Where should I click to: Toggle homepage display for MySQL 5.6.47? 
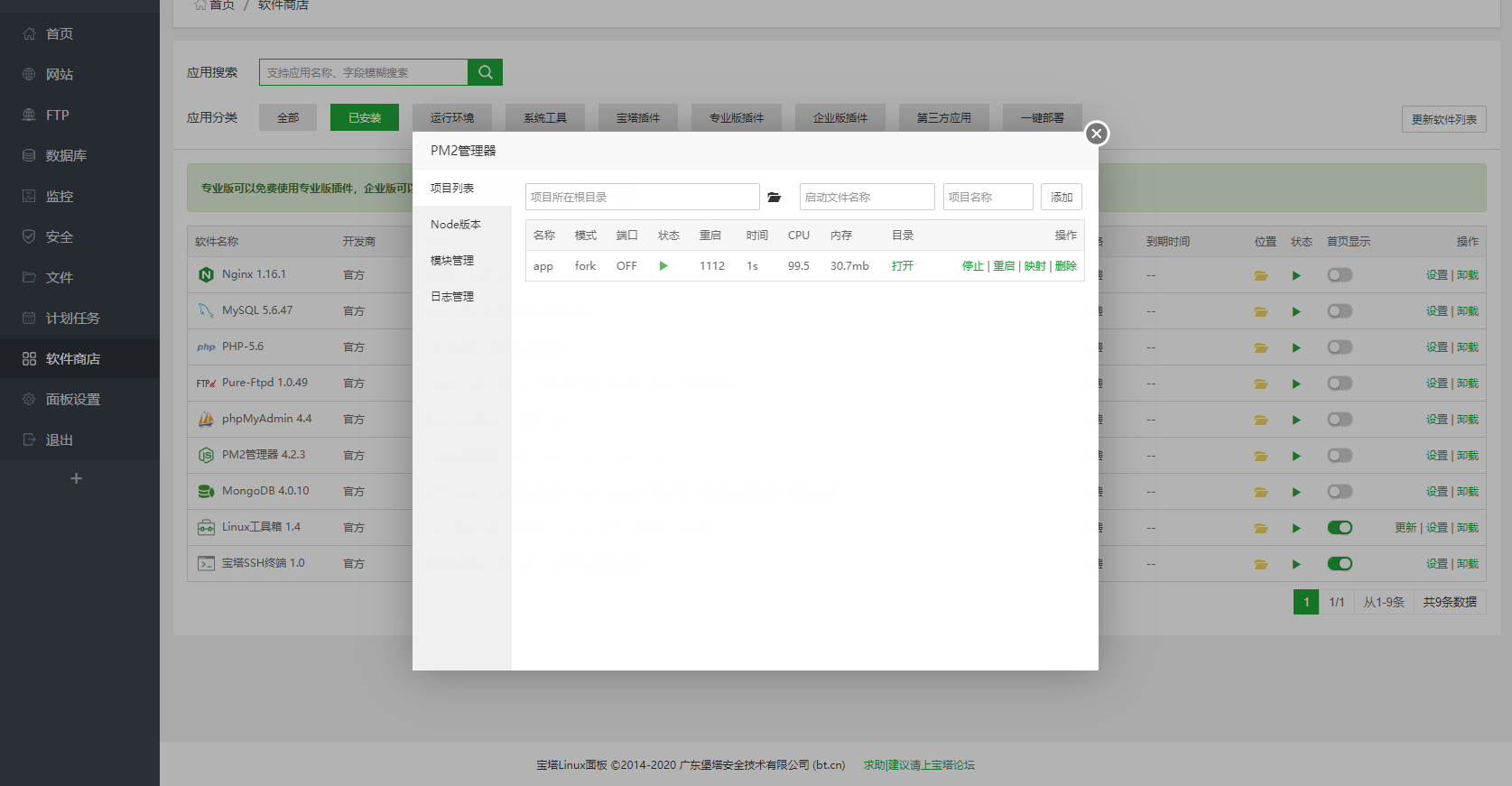[x=1340, y=310]
